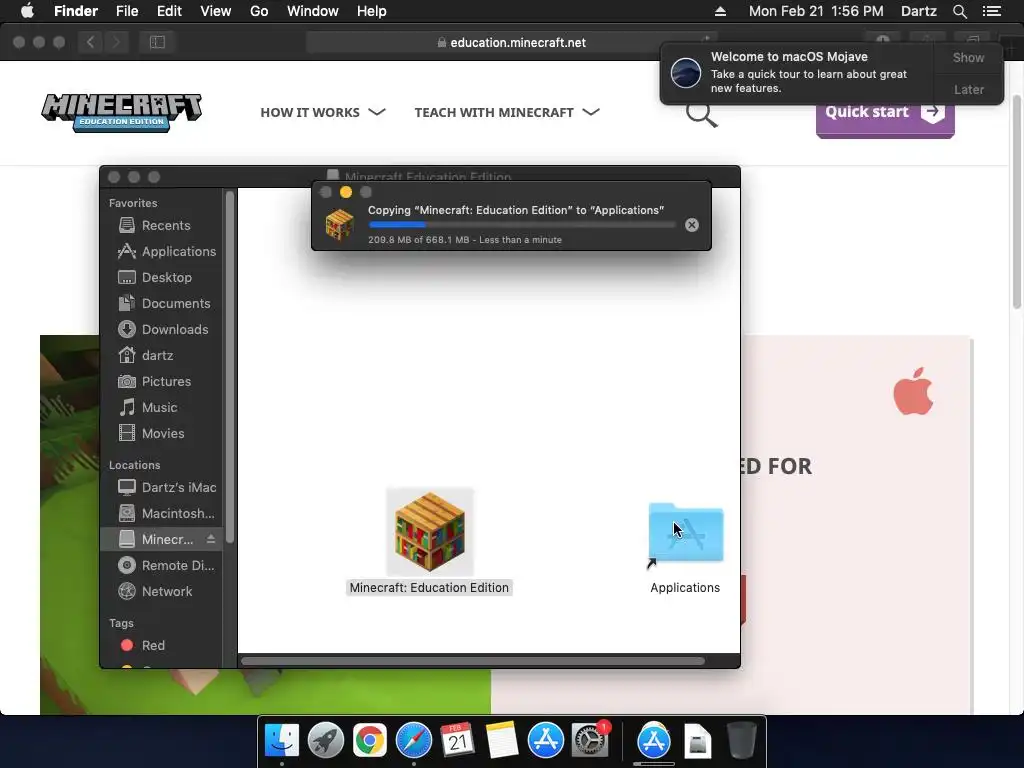
Task: Open the Apple menu
Action: (27, 11)
